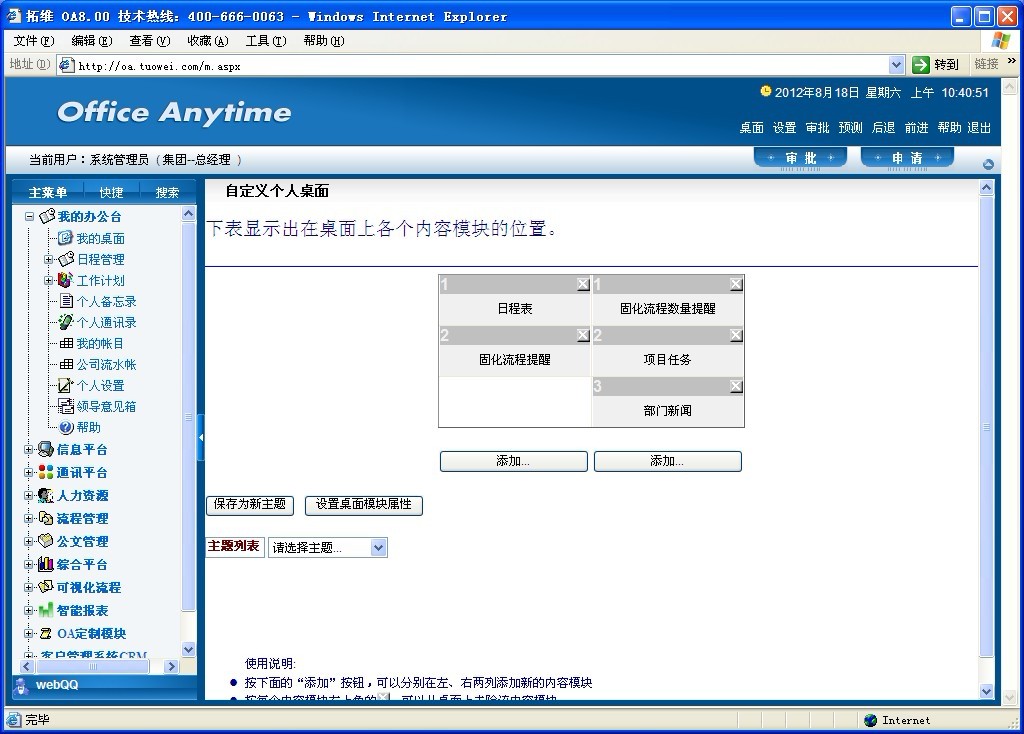Remove the 日程表 module with X
1024x734 pixels.
click(583, 285)
